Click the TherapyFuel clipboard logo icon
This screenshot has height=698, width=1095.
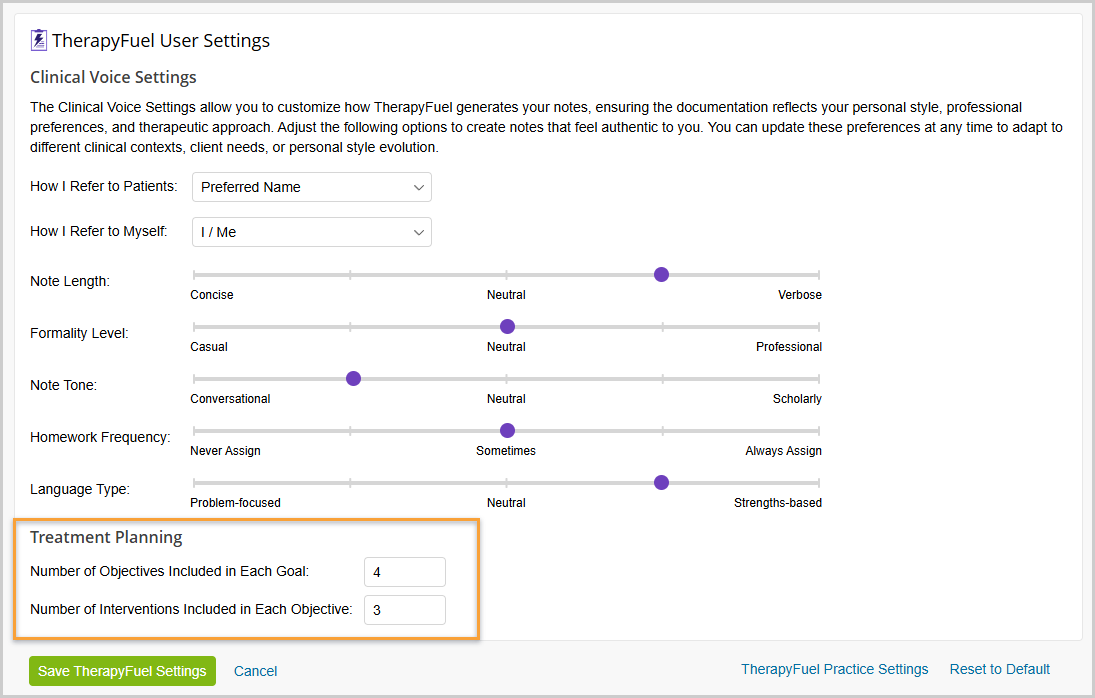point(38,40)
